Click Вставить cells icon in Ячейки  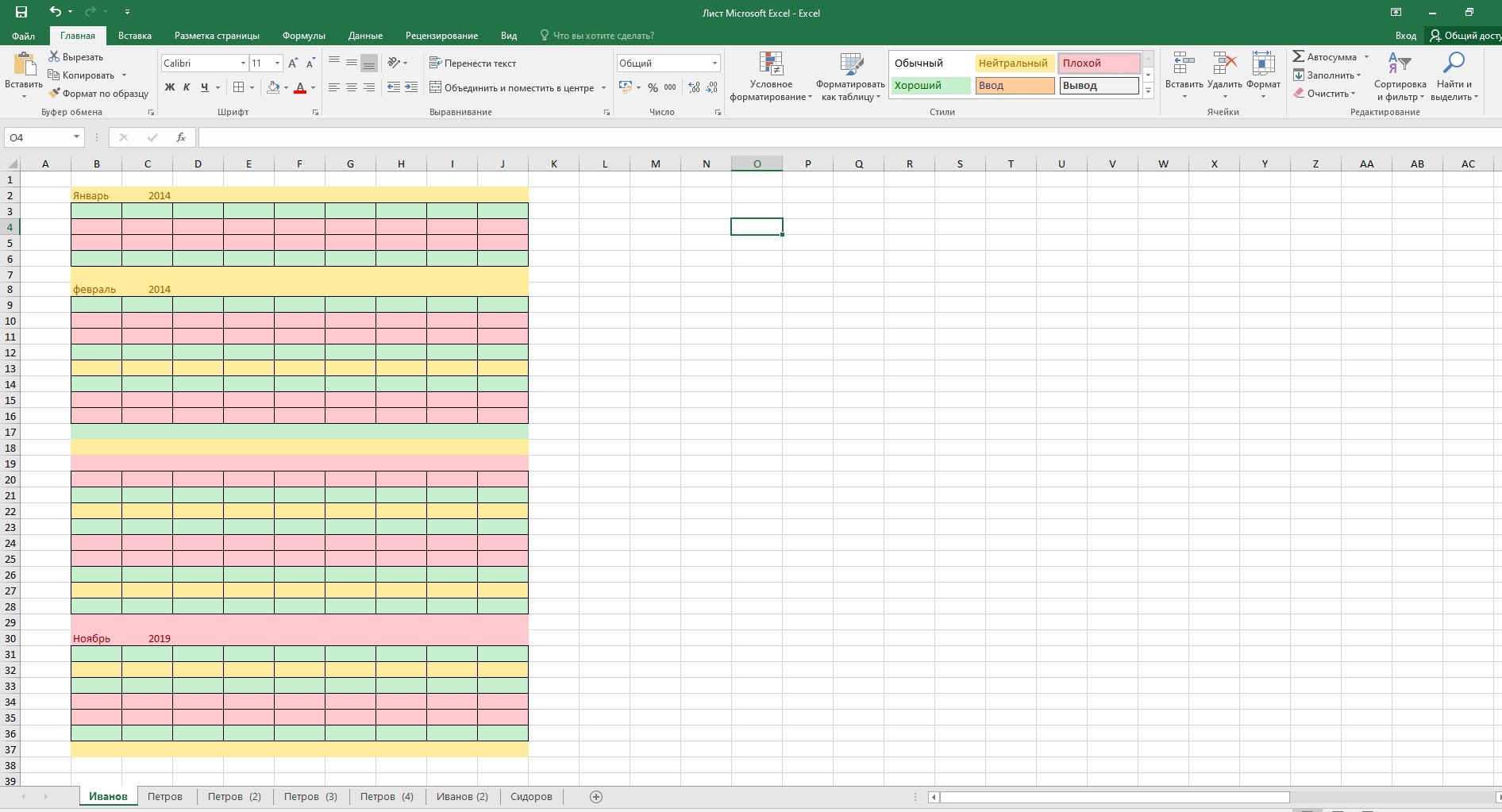(x=1184, y=63)
